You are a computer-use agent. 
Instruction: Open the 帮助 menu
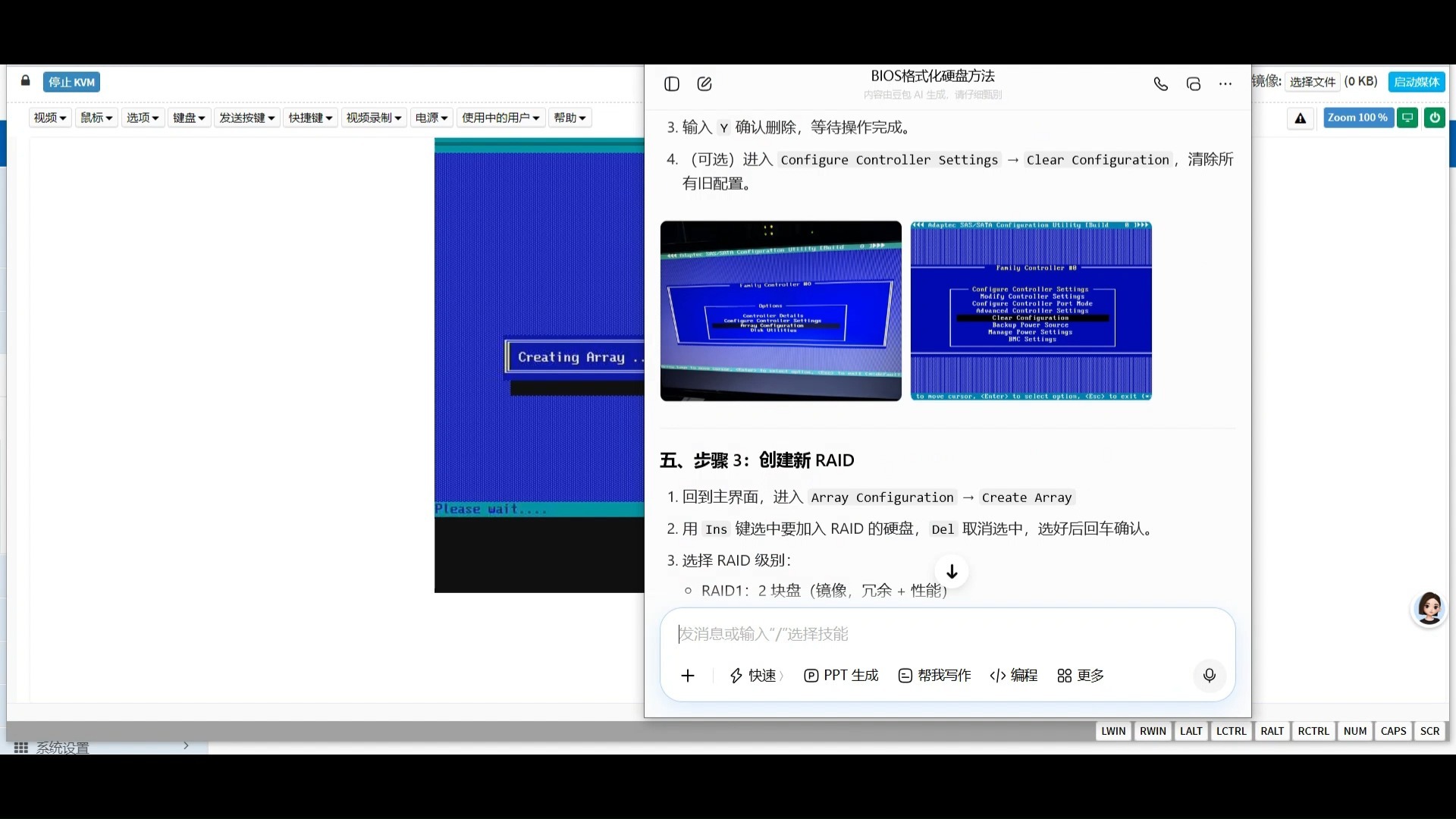point(570,118)
